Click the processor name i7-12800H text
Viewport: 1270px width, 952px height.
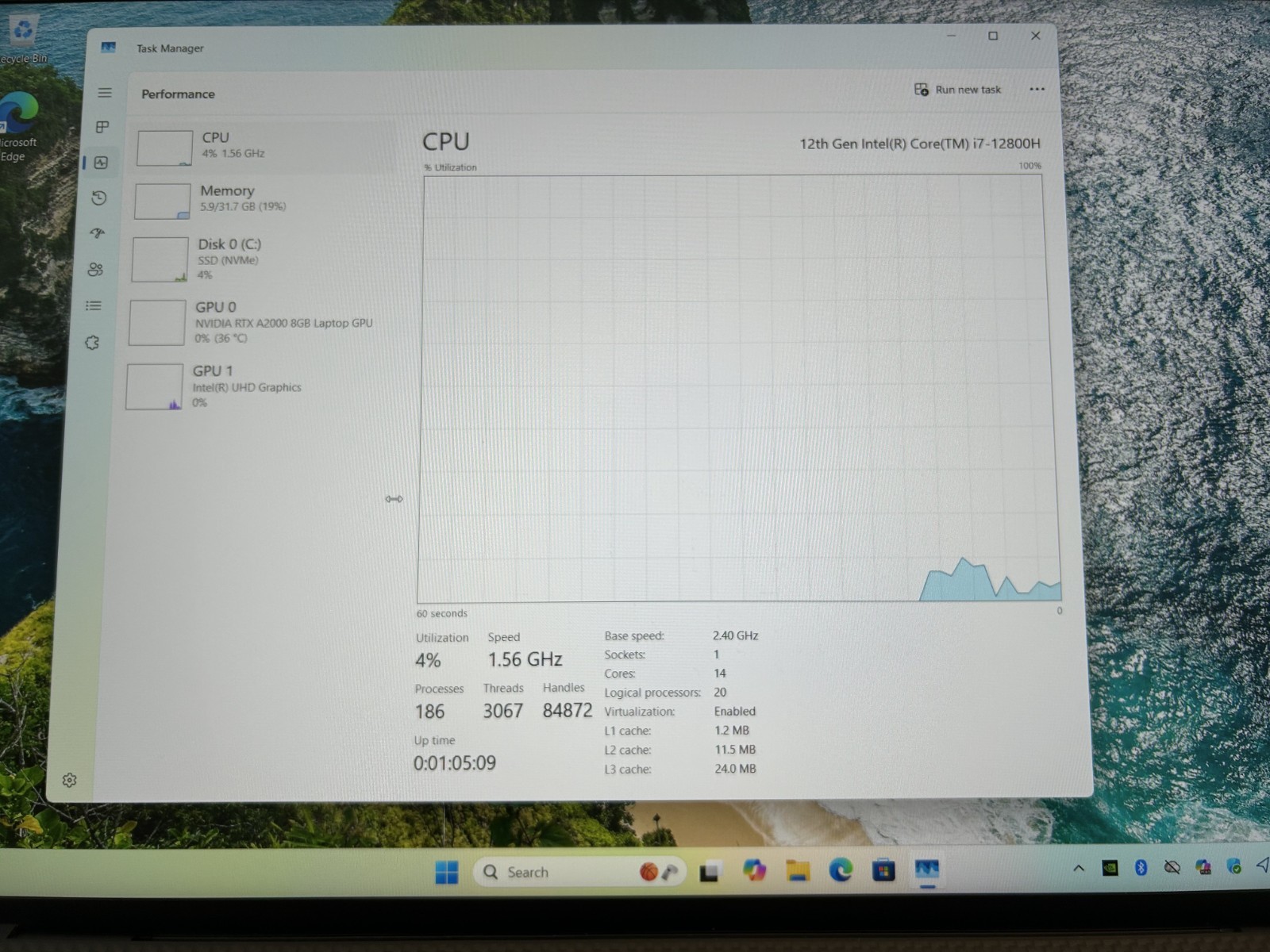[919, 144]
